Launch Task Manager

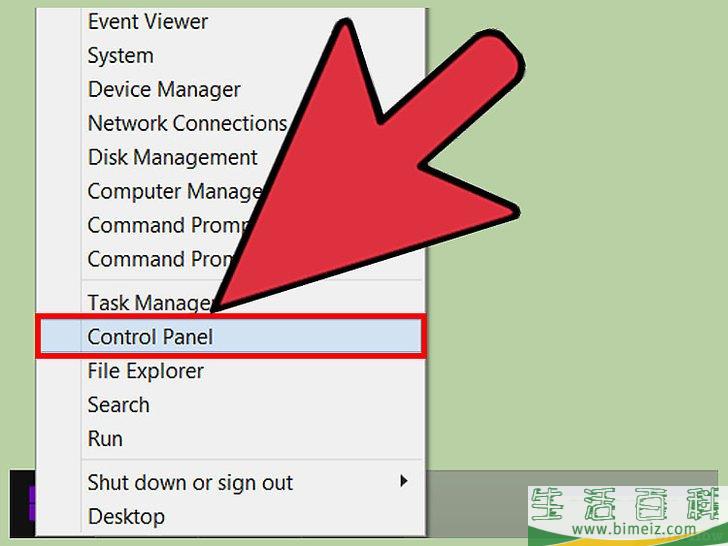pos(150,303)
